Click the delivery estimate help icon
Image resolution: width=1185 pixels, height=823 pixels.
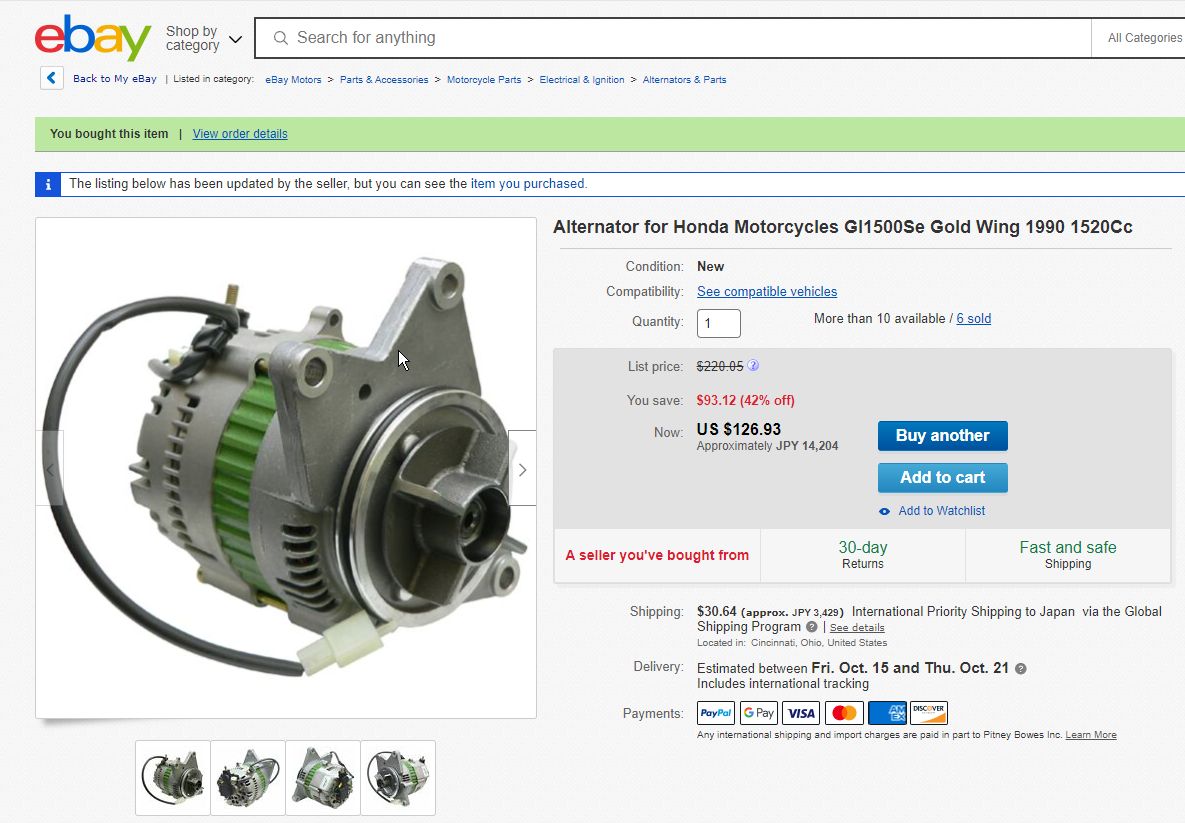click(x=1020, y=669)
